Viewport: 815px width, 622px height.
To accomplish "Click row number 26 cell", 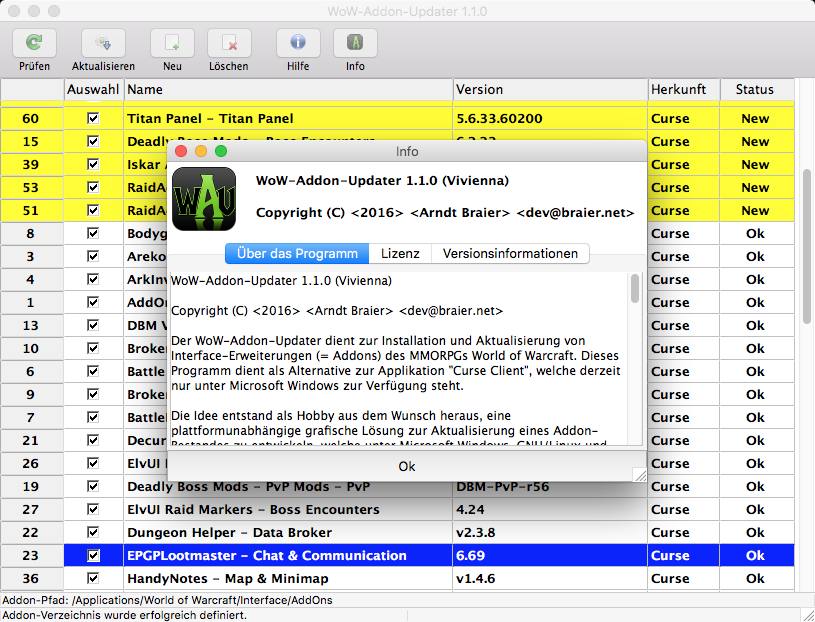I will [31, 464].
